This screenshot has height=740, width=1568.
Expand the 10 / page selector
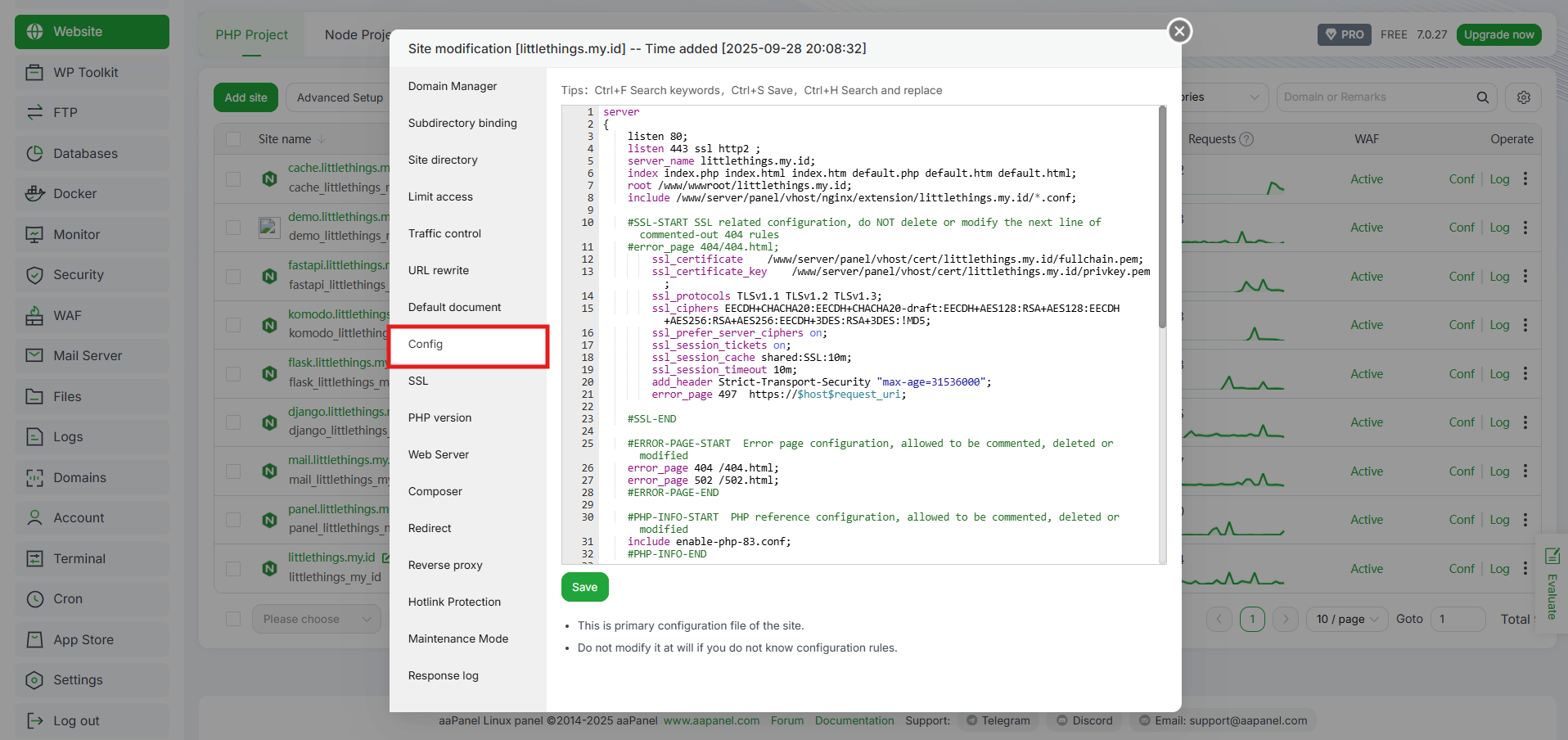1347,619
